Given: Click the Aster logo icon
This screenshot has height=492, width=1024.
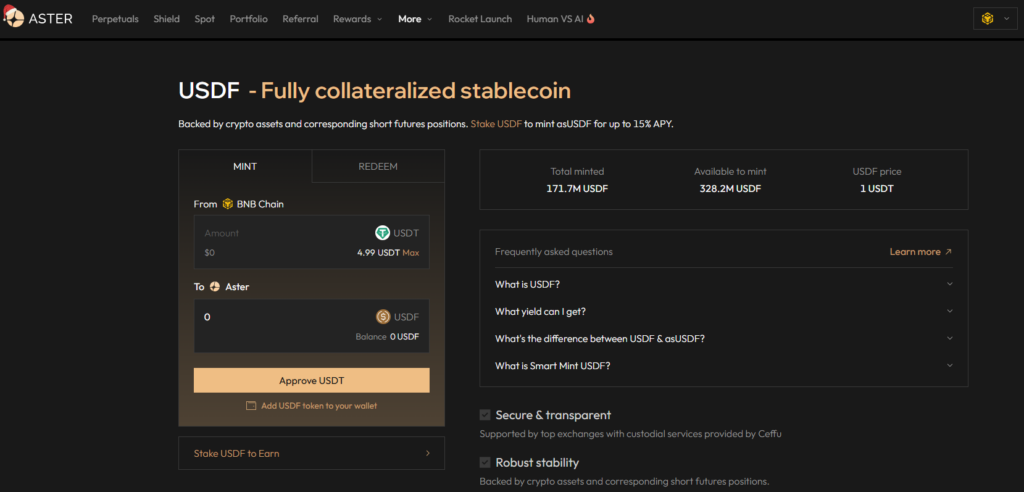Looking at the screenshot, I should pos(14,18).
